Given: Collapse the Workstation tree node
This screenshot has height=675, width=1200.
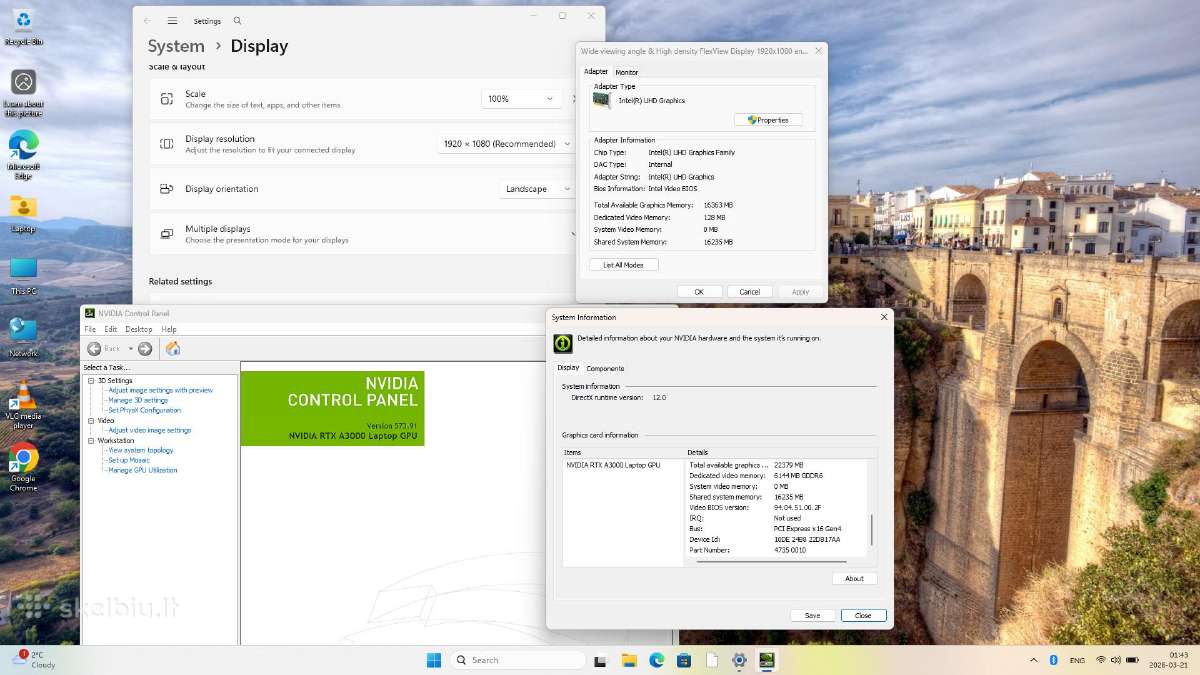Looking at the screenshot, I should pos(91,440).
